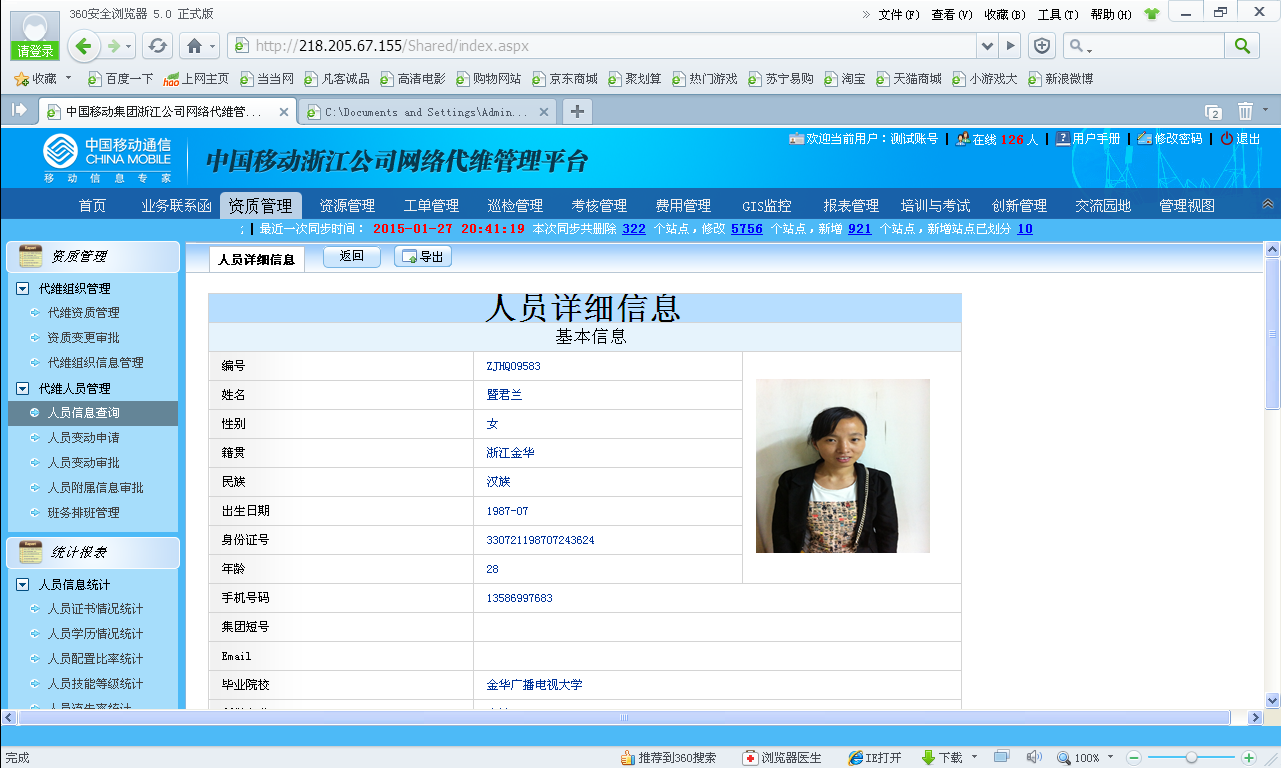Select 班务排班管理 in the sidebar
This screenshot has width=1281, height=768.
(x=83, y=513)
